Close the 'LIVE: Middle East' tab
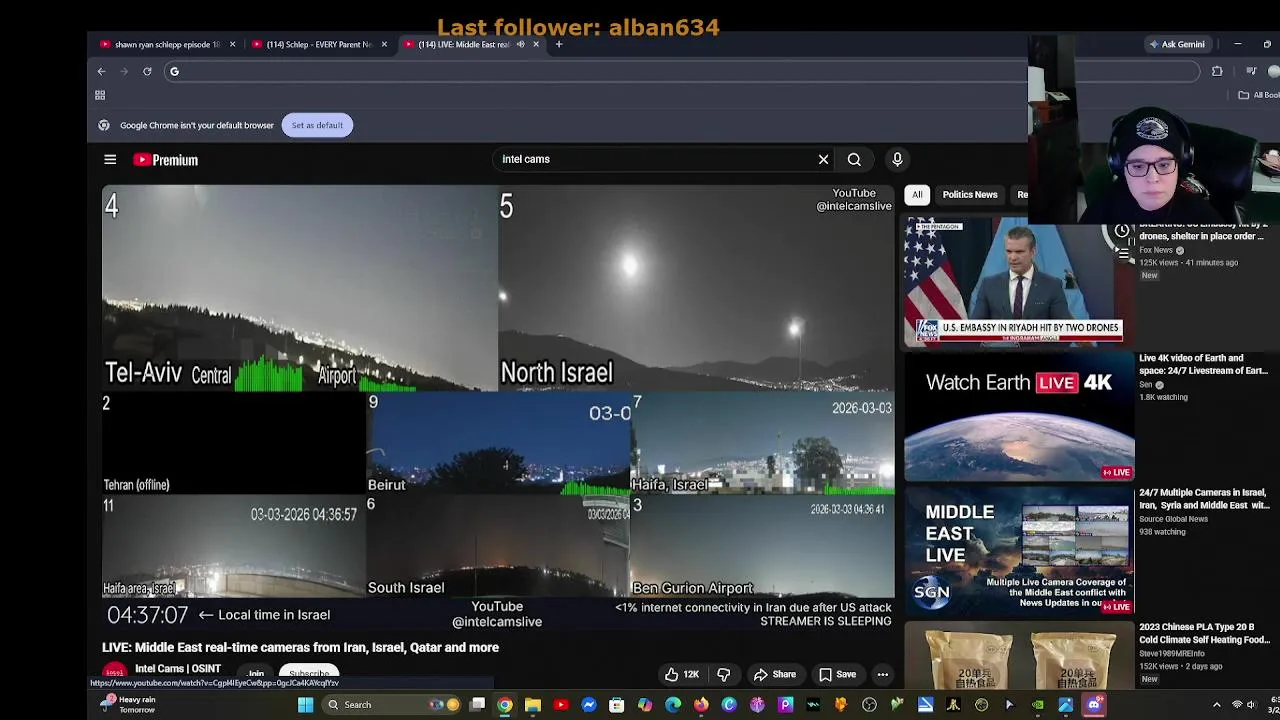1280x720 pixels. pos(536,44)
